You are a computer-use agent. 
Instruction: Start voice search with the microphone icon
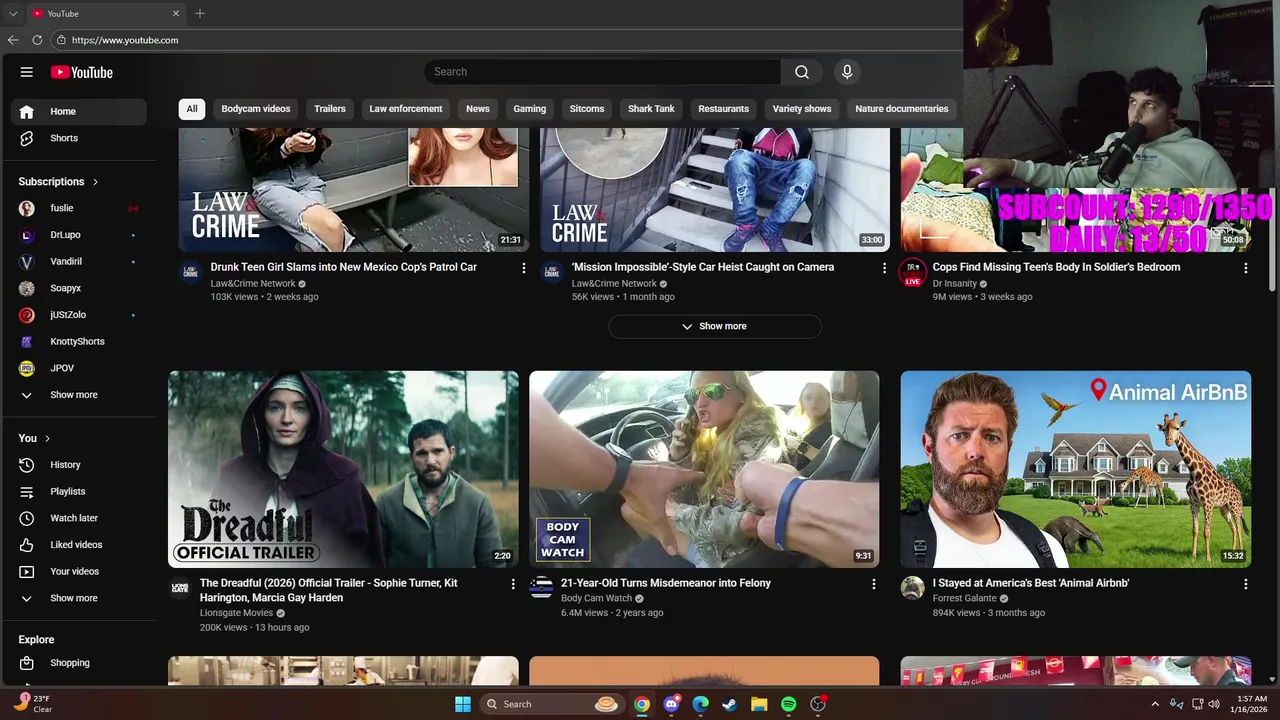847,72
